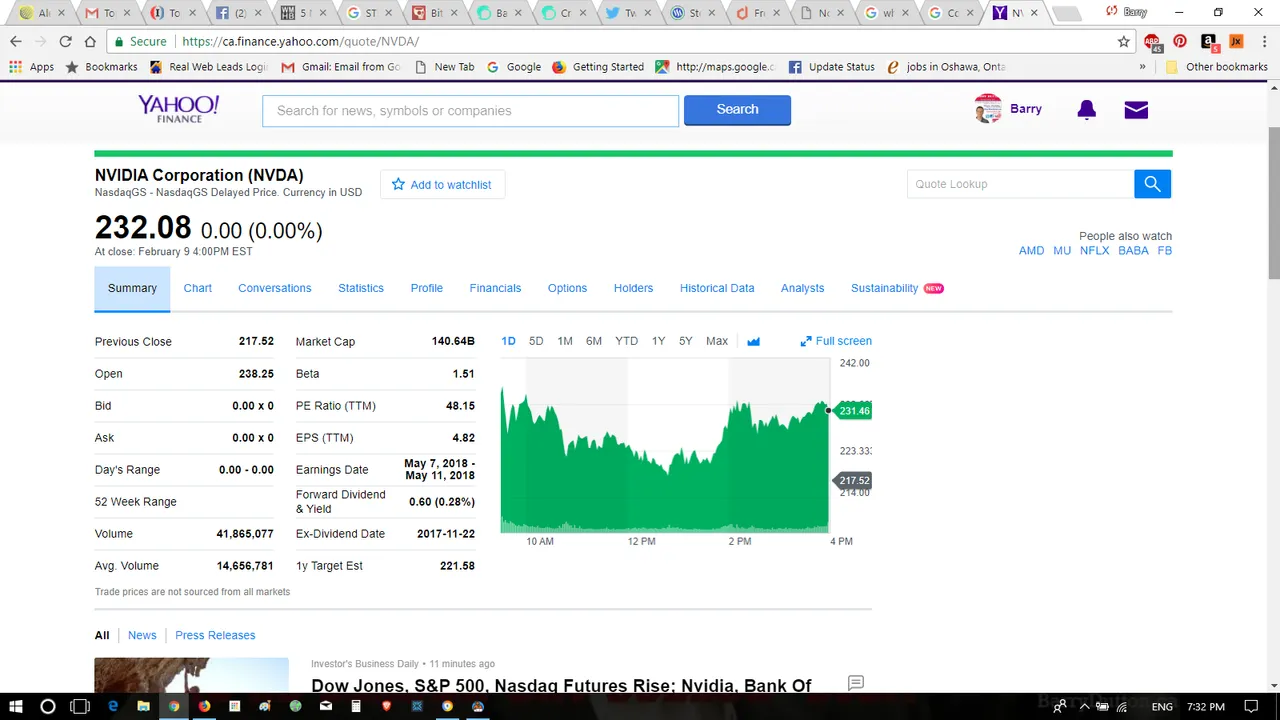Select the 1D chart range
The height and width of the screenshot is (720, 1280).
pyautogui.click(x=508, y=341)
